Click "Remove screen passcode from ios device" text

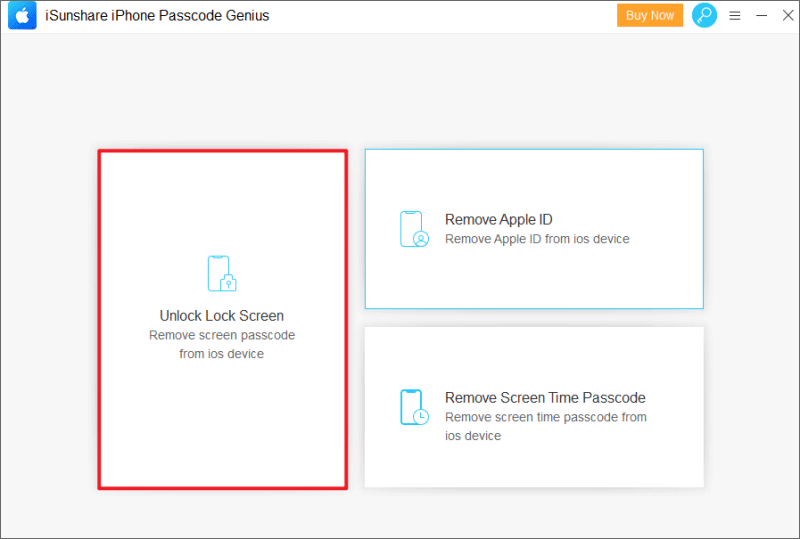(x=221, y=345)
